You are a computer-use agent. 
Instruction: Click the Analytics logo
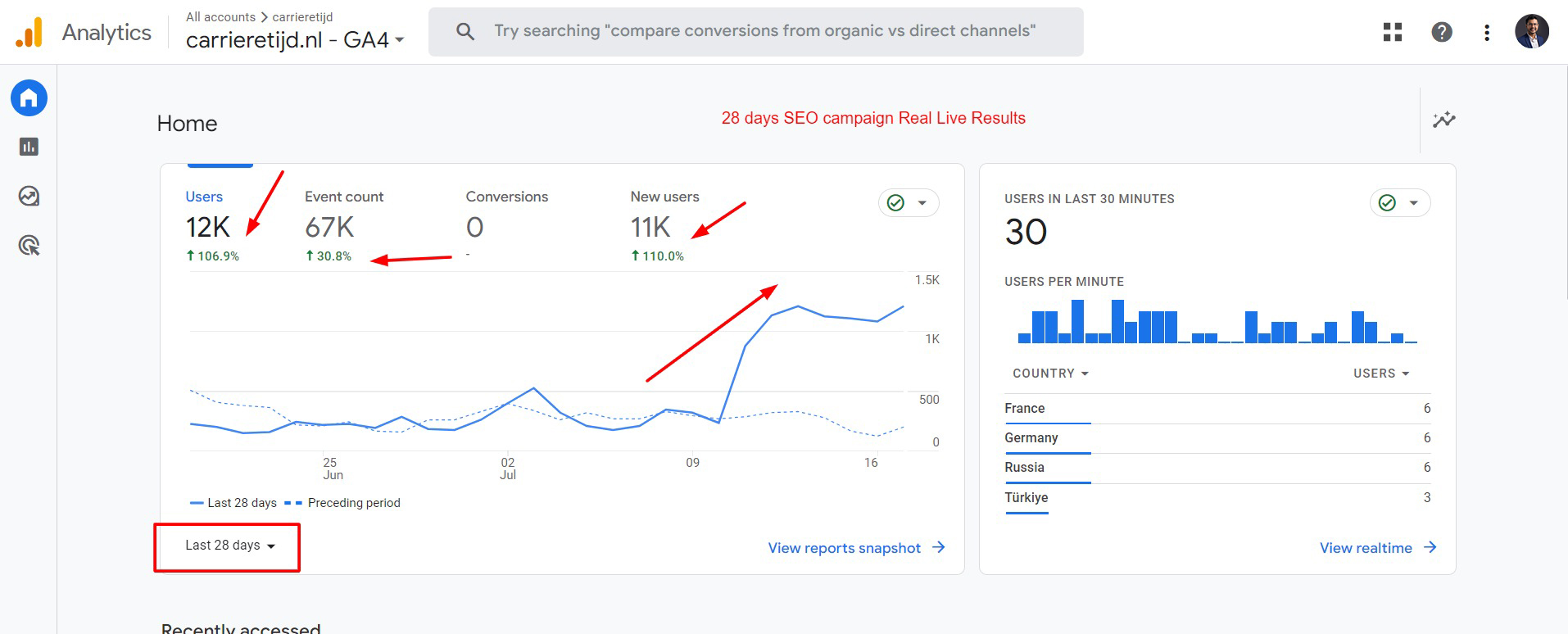pos(29,33)
